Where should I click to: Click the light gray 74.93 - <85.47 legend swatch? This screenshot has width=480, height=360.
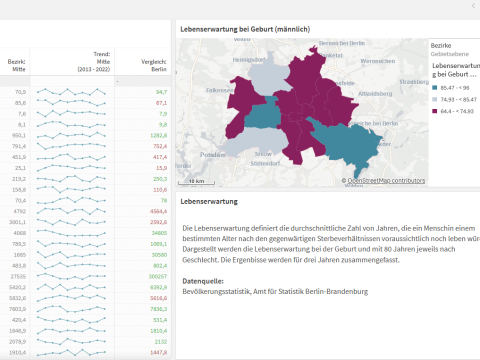434,99
